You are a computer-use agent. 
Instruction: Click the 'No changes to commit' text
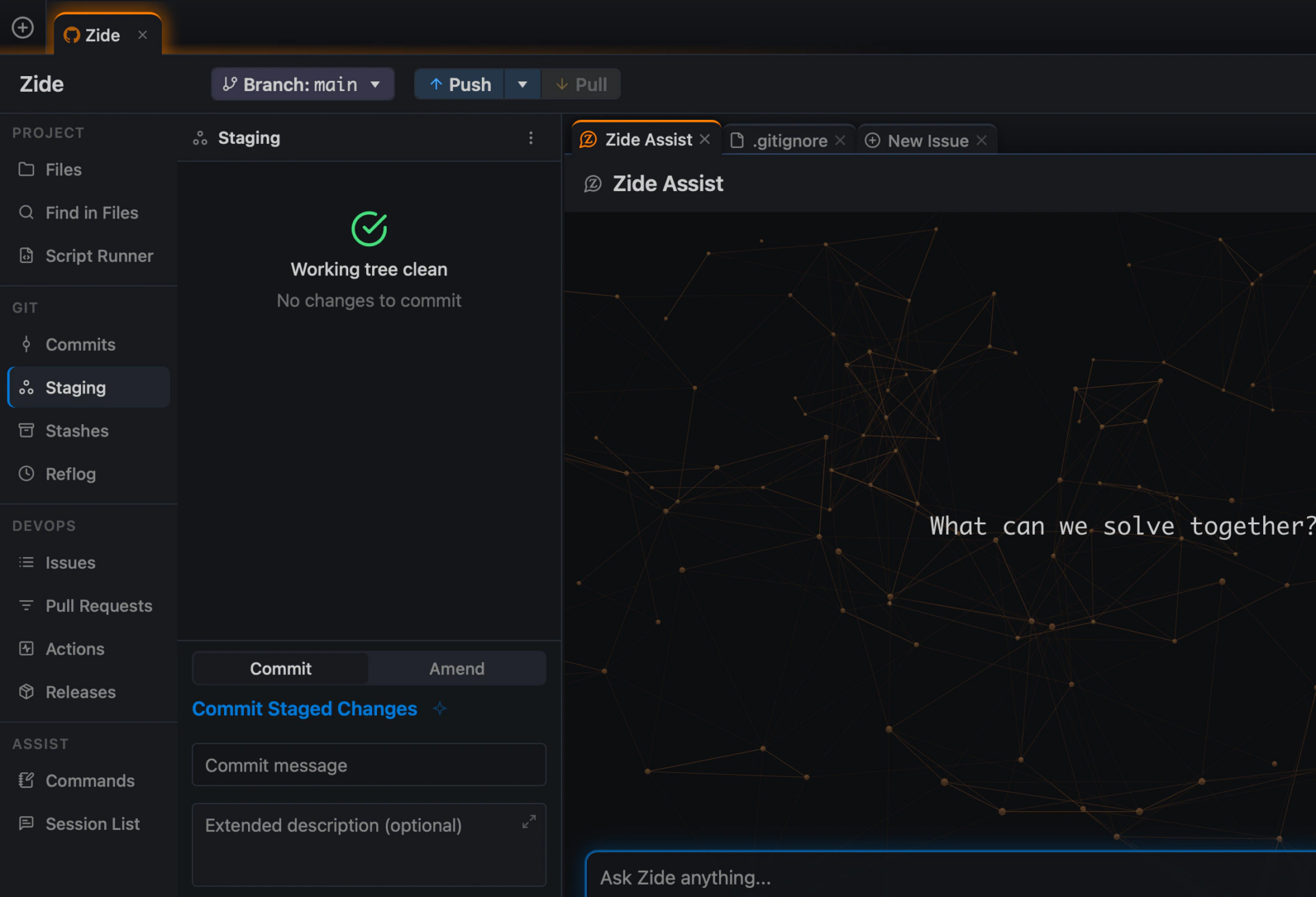pyautogui.click(x=369, y=300)
